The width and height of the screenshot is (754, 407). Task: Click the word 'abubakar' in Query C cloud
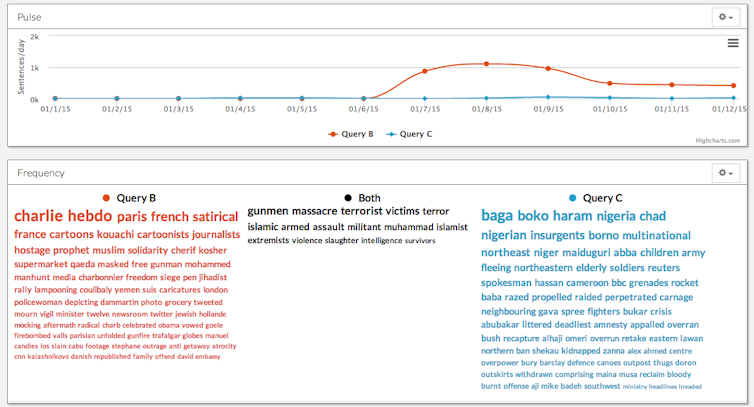pos(500,325)
